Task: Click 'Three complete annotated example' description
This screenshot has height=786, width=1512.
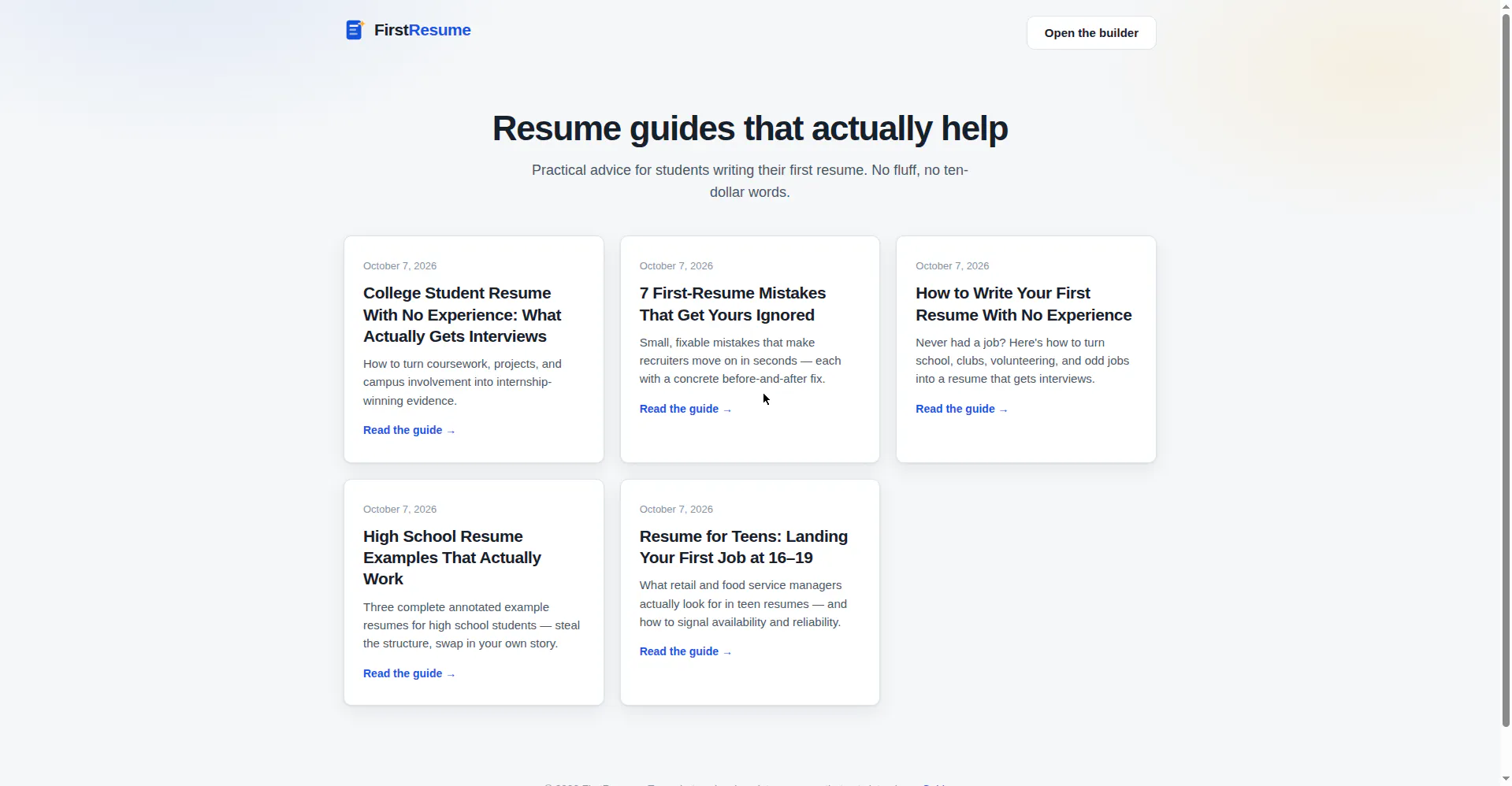Action: tap(471, 625)
